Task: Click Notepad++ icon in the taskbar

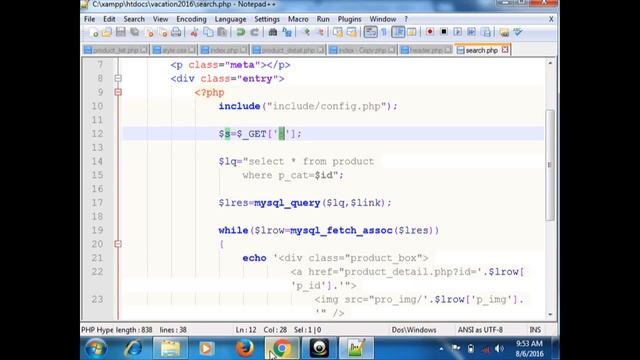Action: point(356,348)
